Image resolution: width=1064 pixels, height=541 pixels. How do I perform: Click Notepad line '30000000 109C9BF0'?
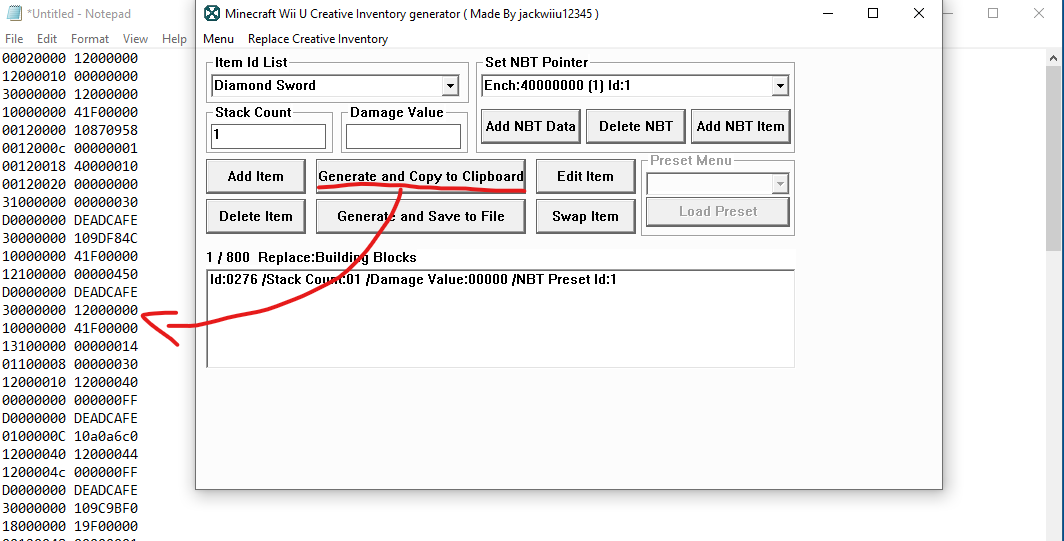click(x=70, y=508)
